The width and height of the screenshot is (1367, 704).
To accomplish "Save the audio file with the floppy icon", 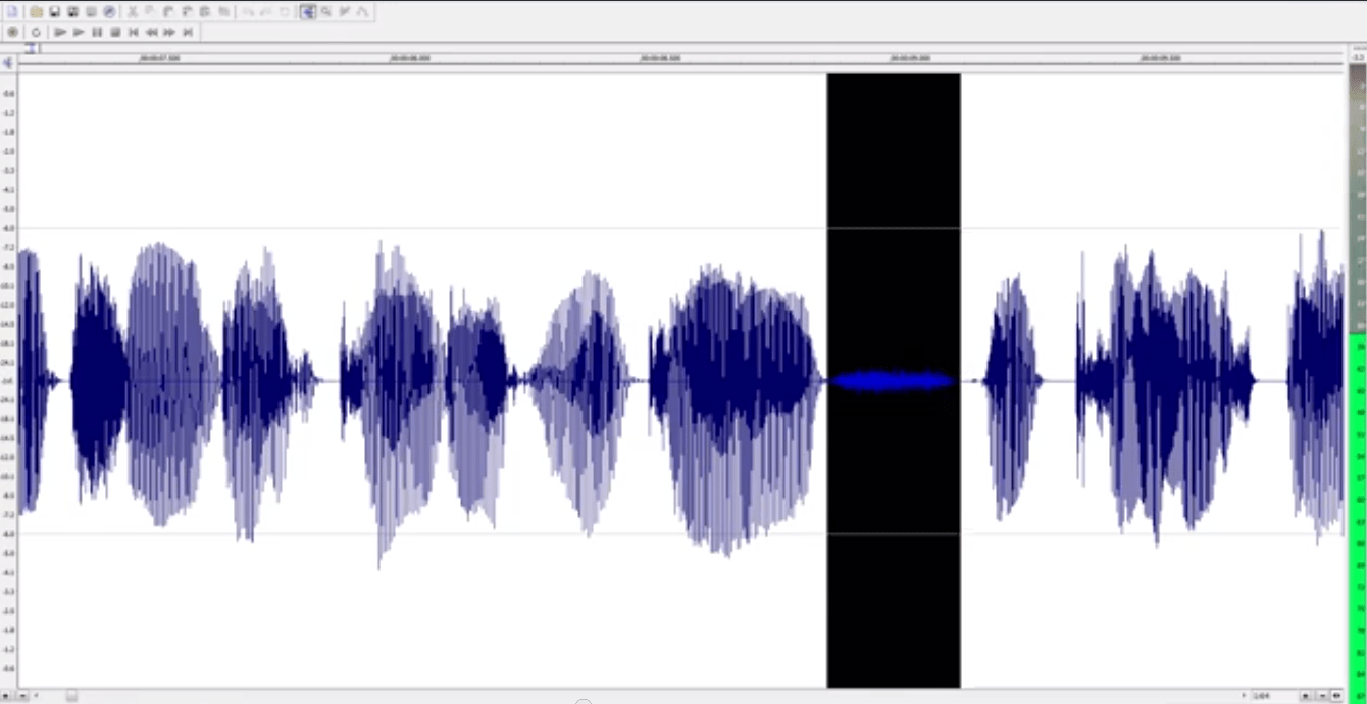I will coord(55,12).
